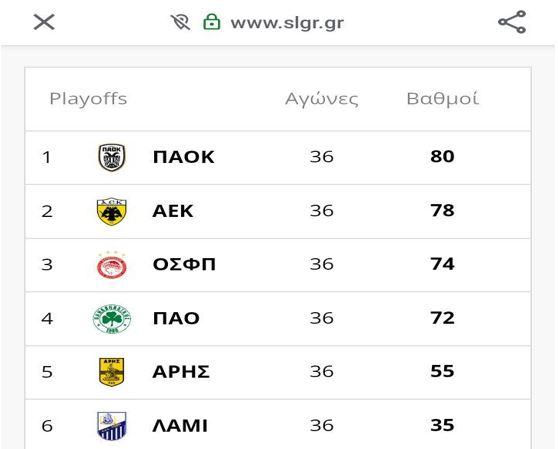Open the ΑΕΚ team name link
This screenshot has height=449, width=558.
[x=173, y=211]
